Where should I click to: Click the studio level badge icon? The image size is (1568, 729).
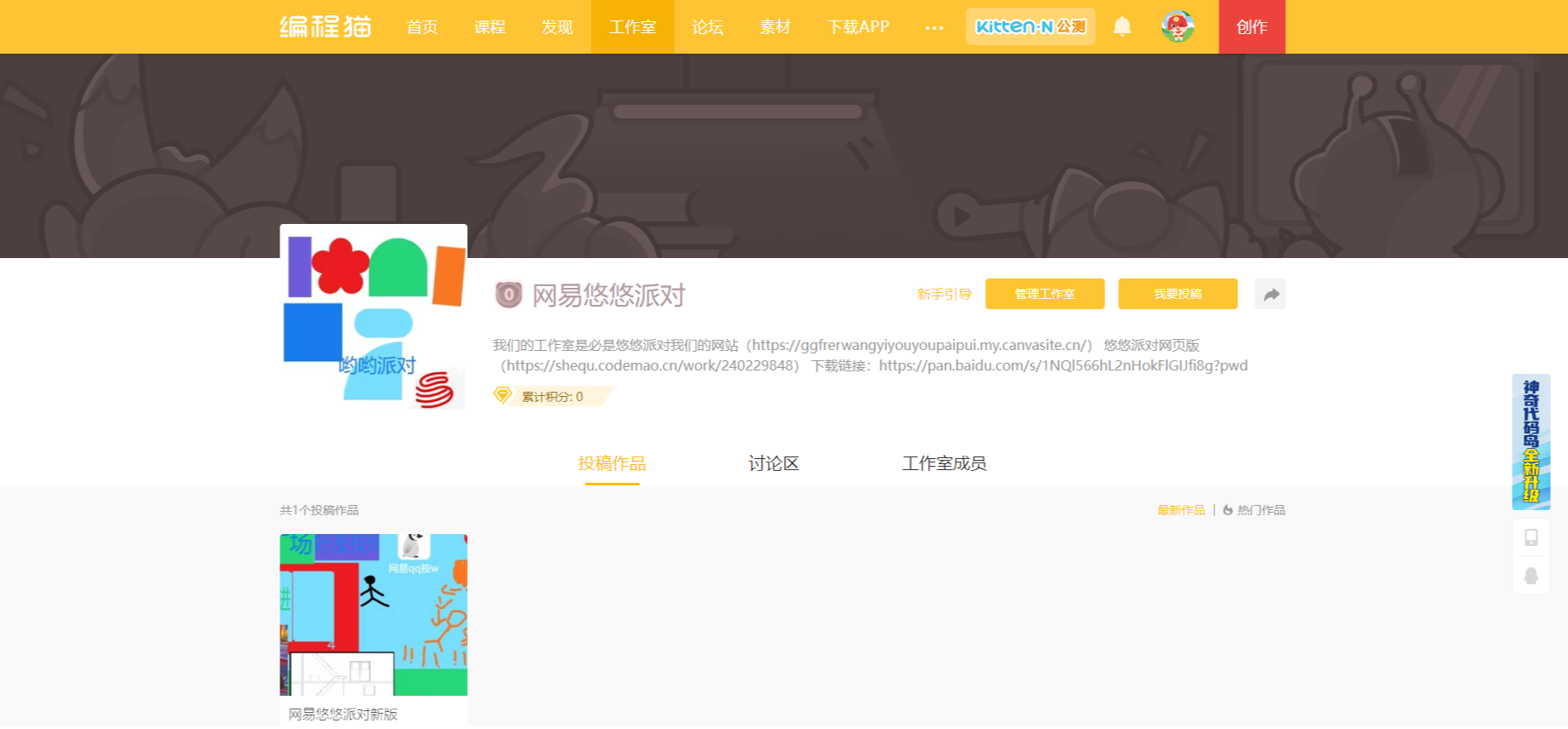pos(508,295)
